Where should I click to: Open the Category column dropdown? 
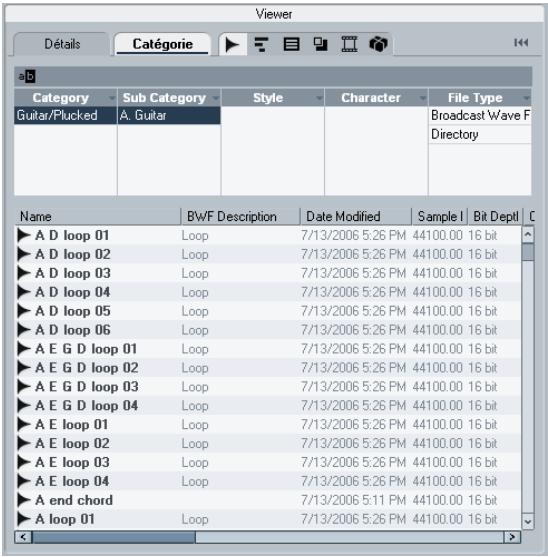(112, 98)
